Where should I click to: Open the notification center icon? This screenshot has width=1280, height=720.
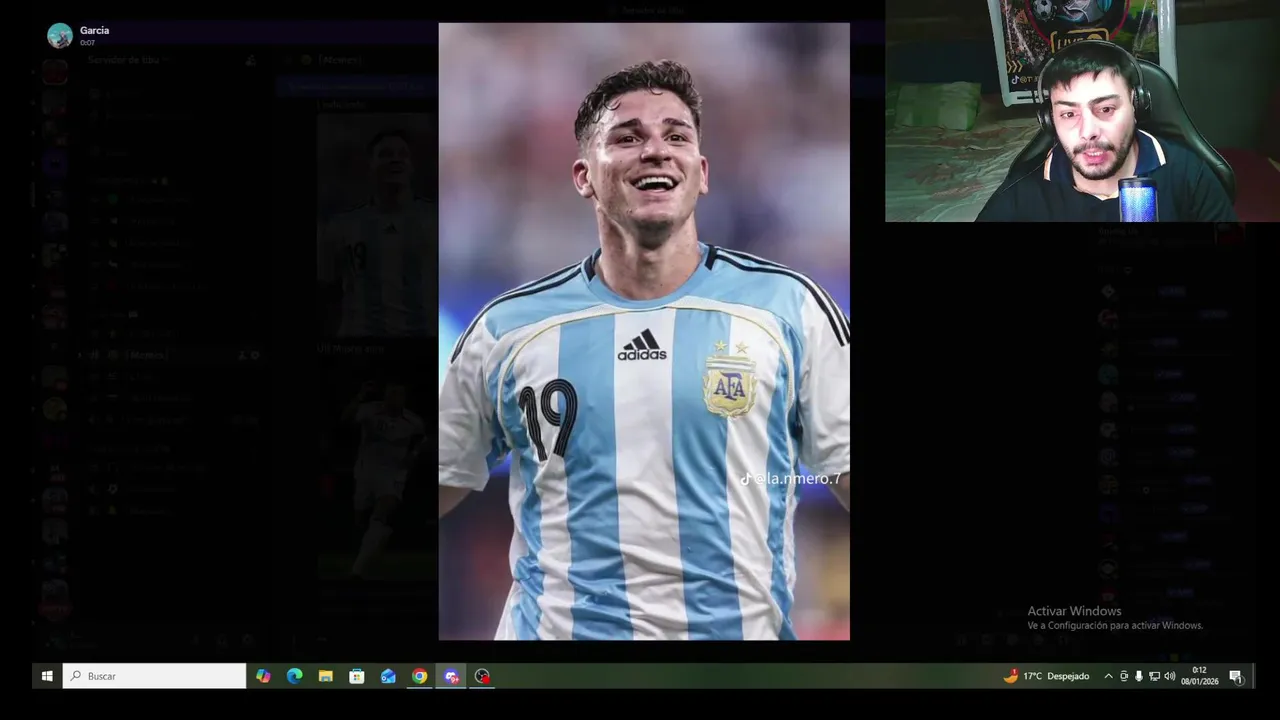click(x=1235, y=676)
